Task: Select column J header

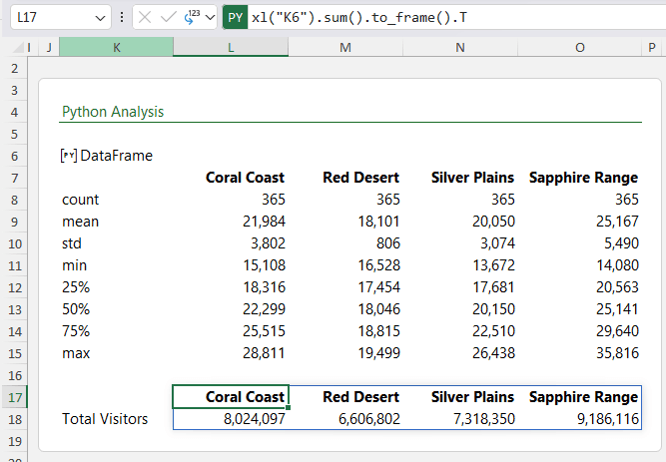Action: point(49,47)
